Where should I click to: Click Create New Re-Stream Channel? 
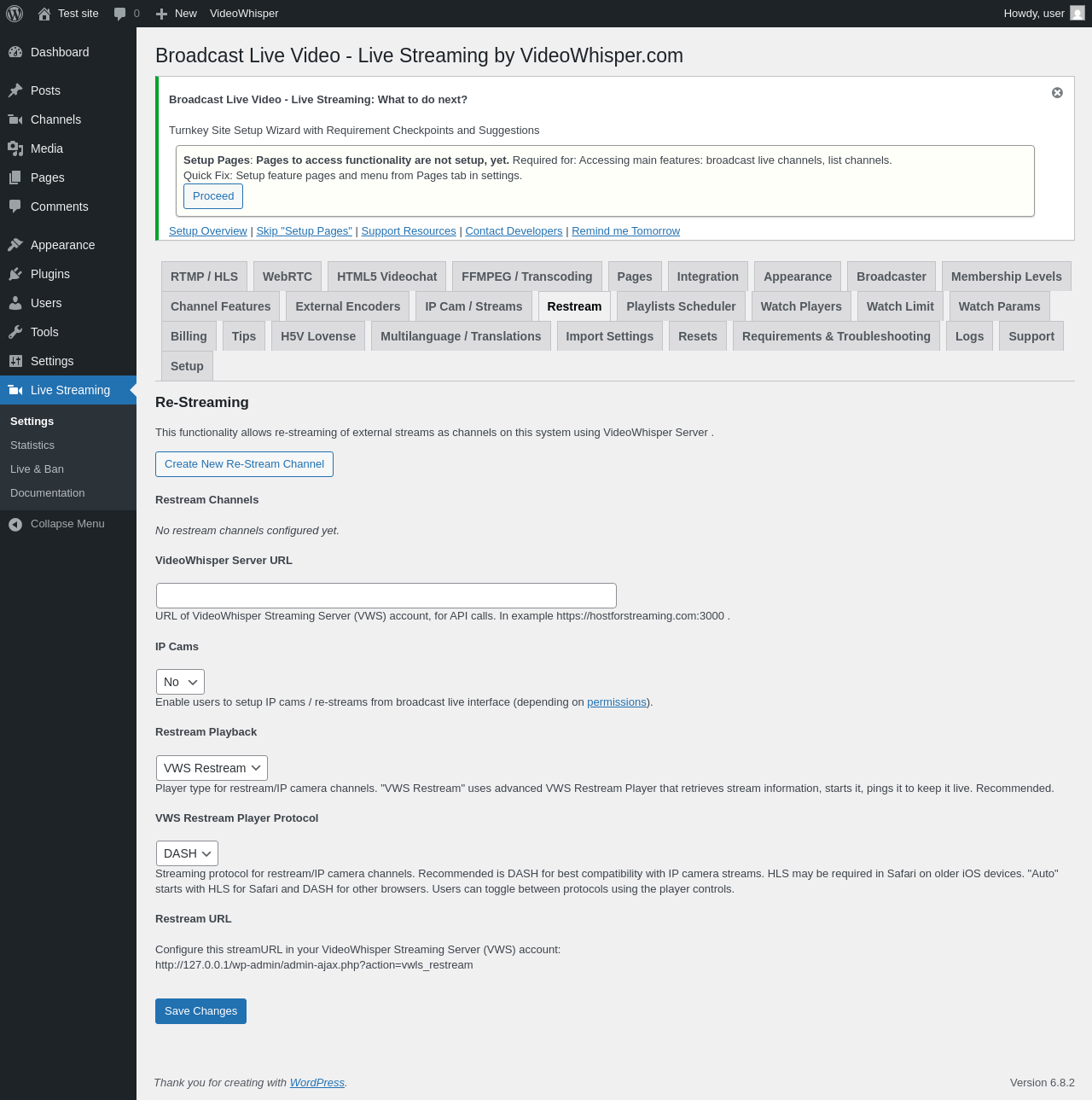244,464
